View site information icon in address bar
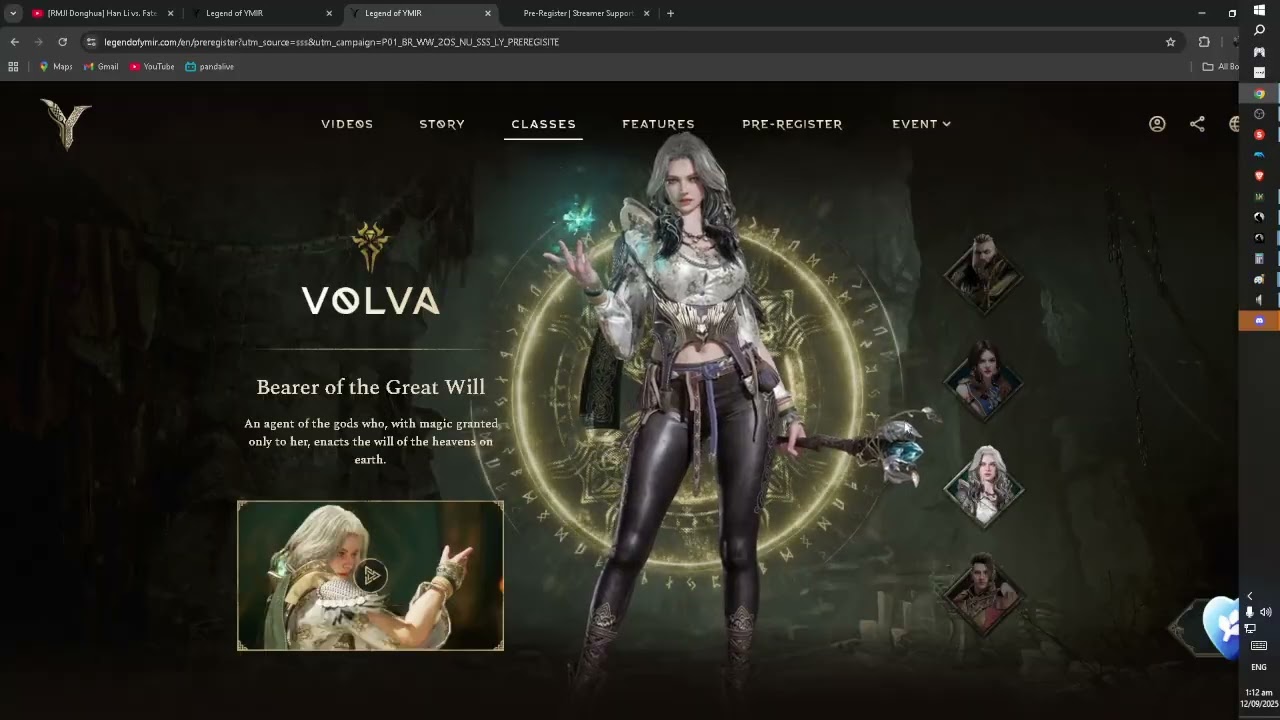Image resolution: width=1280 pixels, height=720 pixels. (x=91, y=42)
